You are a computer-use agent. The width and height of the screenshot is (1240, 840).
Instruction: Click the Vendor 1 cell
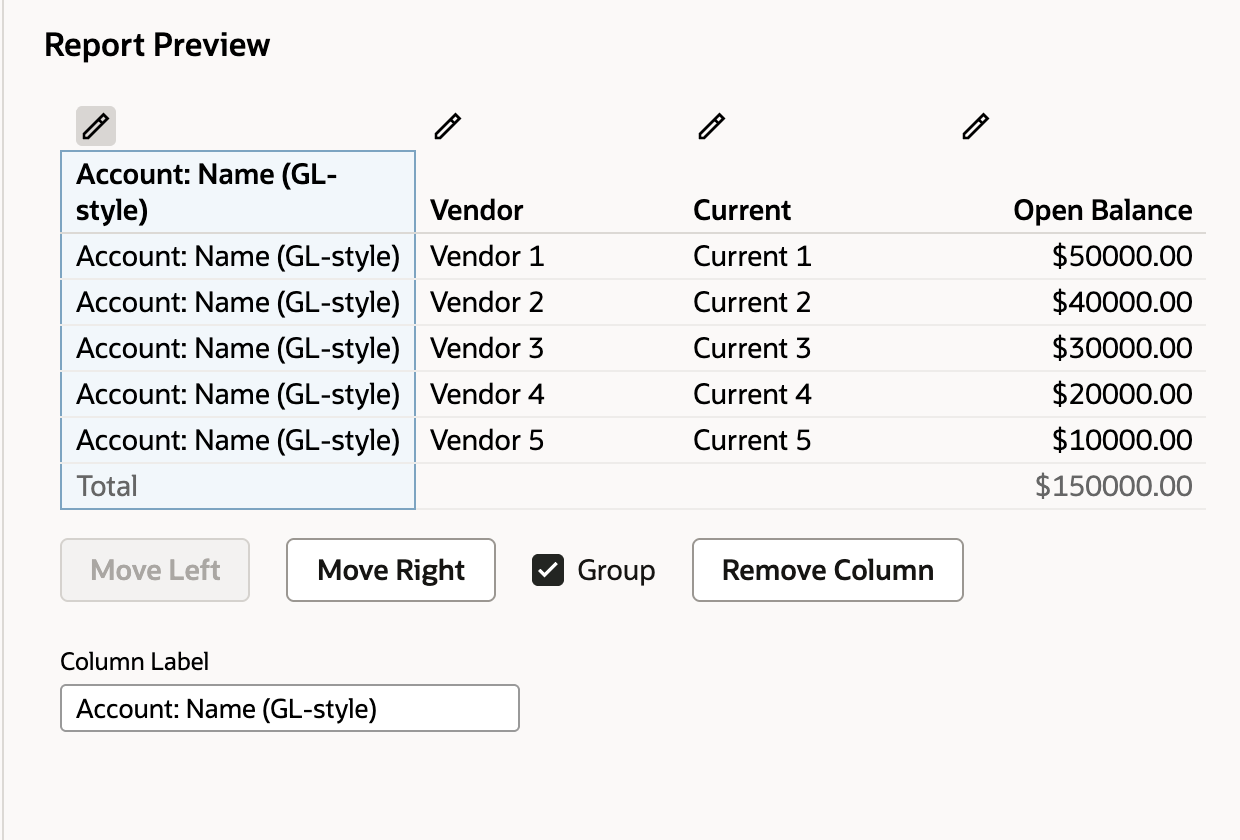(487, 256)
